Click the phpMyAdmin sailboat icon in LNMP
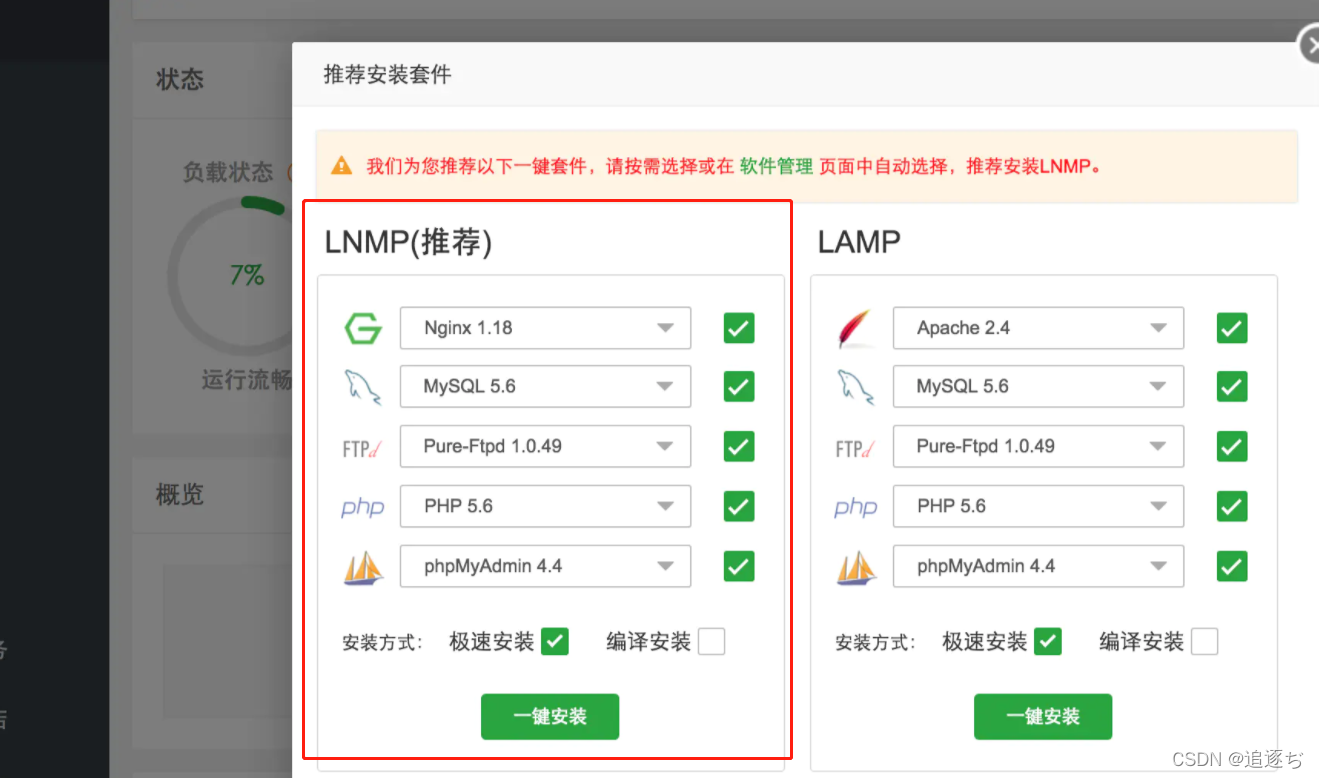 tap(362, 566)
